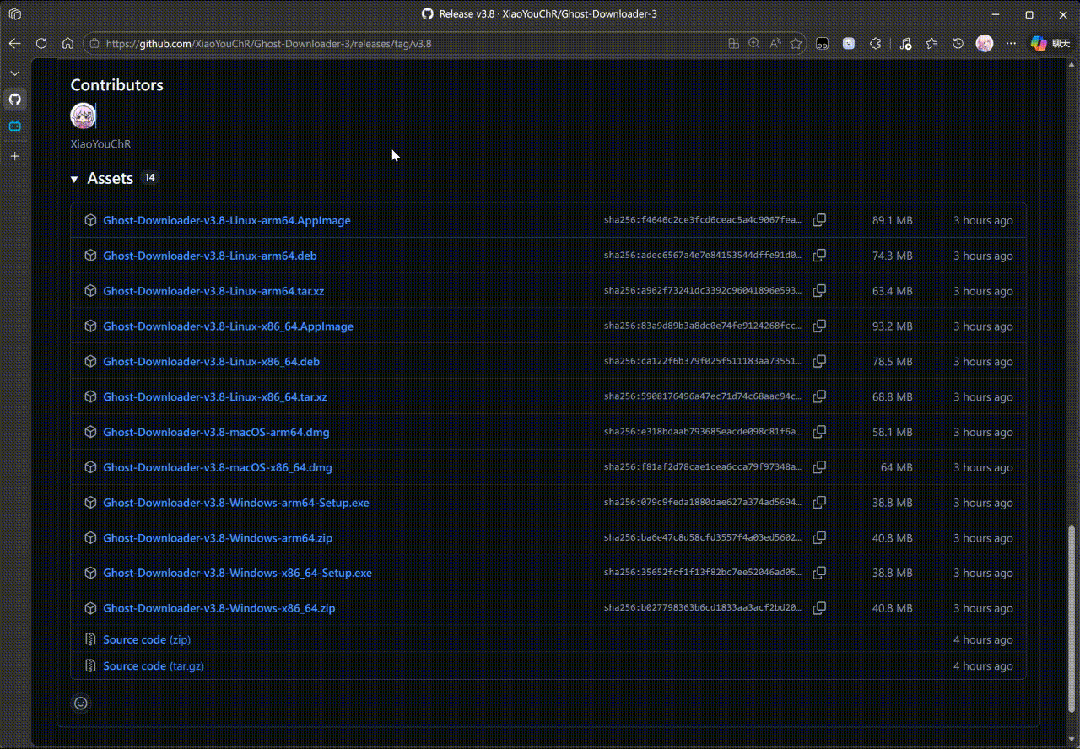Open the browser extensions puzzle icon

click(875, 43)
